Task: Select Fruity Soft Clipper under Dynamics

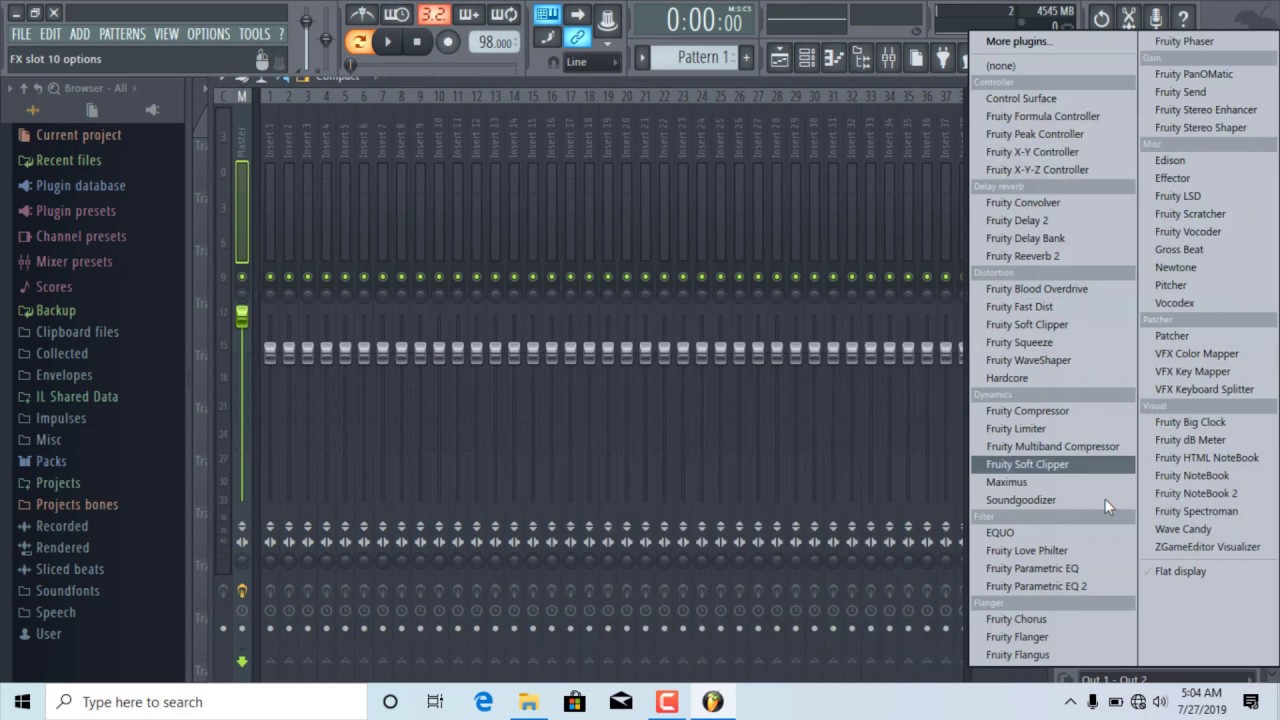Action: 1052,464
